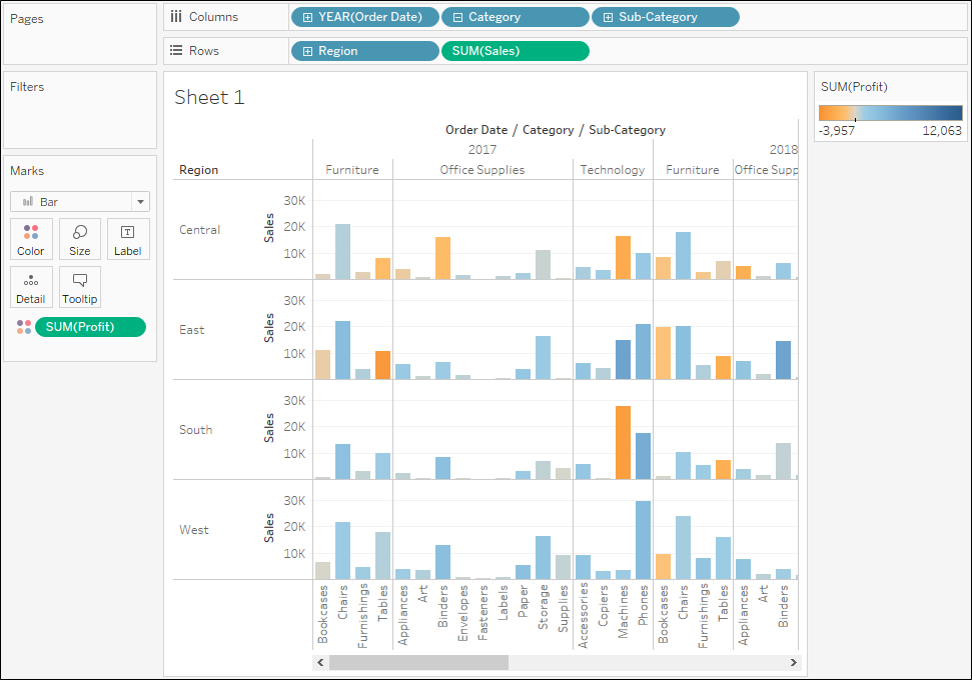Open the Label marks card
The width and height of the screenshot is (972, 680).
[128, 239]
